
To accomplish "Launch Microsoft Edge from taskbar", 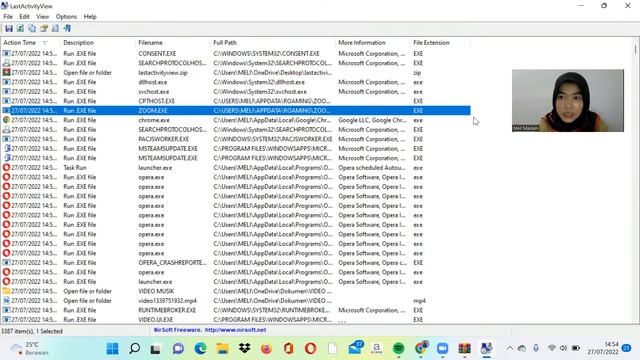I will pos(200,349).
